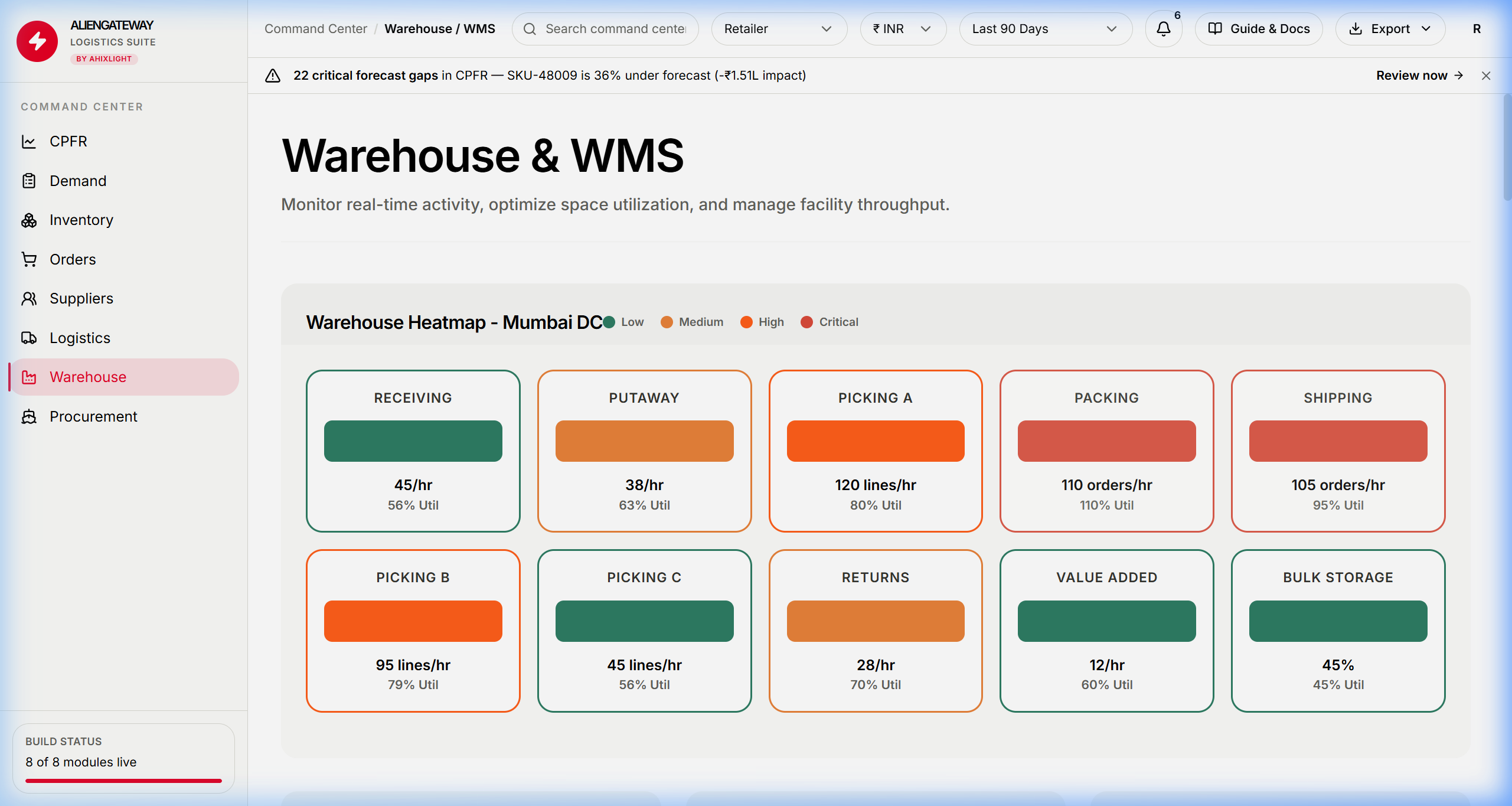Click the Suppliers people icon
This screenshot has height=806, width=1512.
29,299
